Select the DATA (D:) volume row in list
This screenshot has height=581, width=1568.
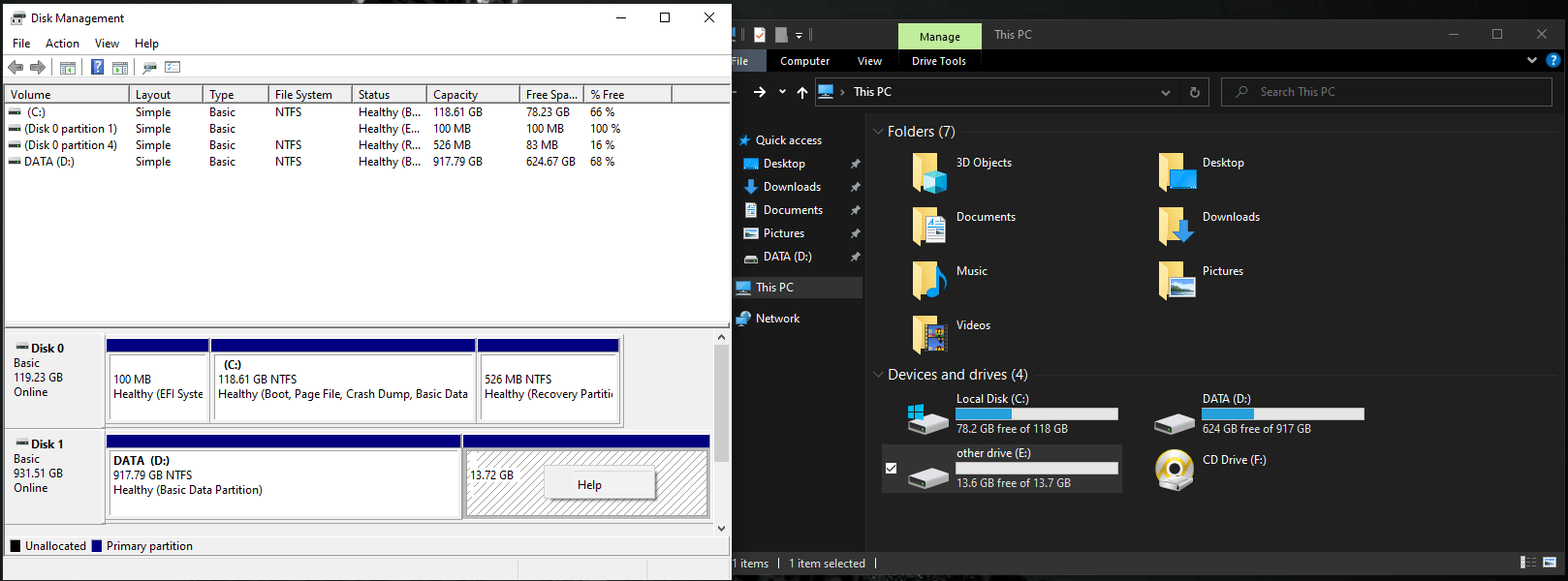point(368,162)
